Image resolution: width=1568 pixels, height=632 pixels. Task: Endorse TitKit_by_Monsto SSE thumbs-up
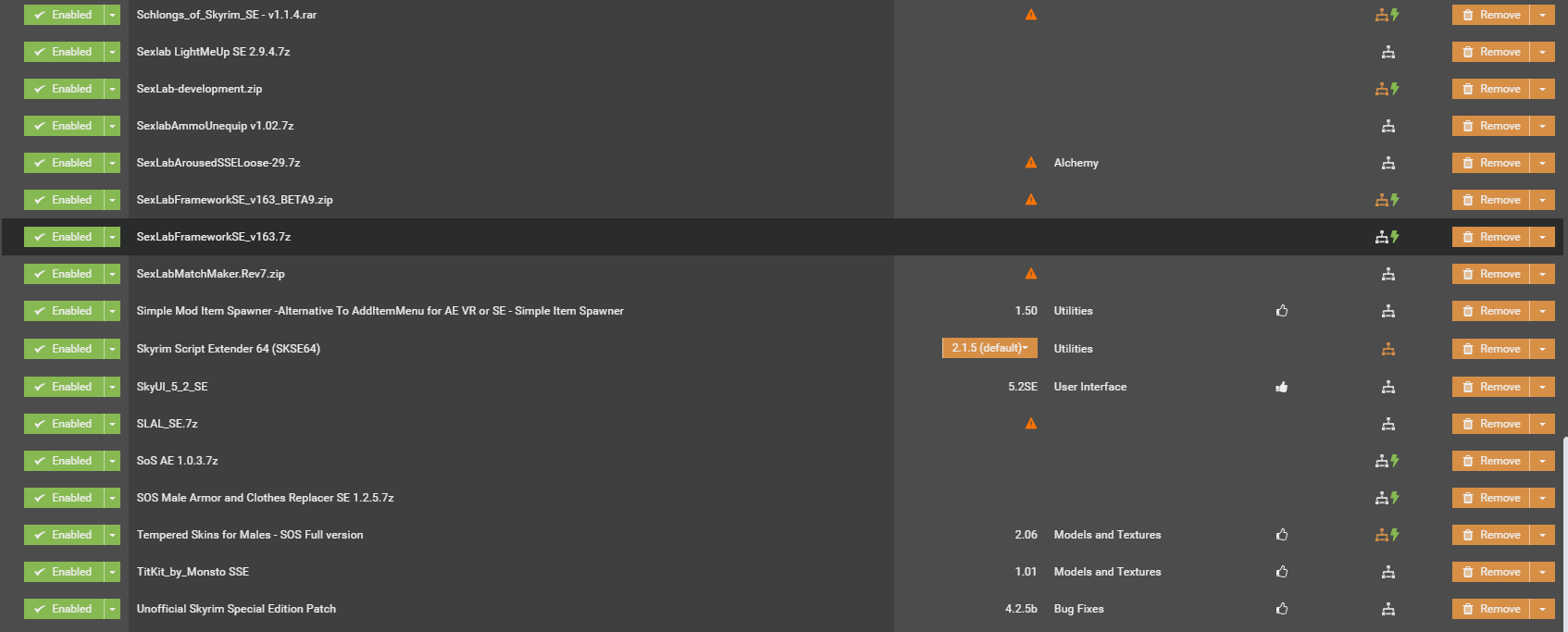[x=1281, y=572]
